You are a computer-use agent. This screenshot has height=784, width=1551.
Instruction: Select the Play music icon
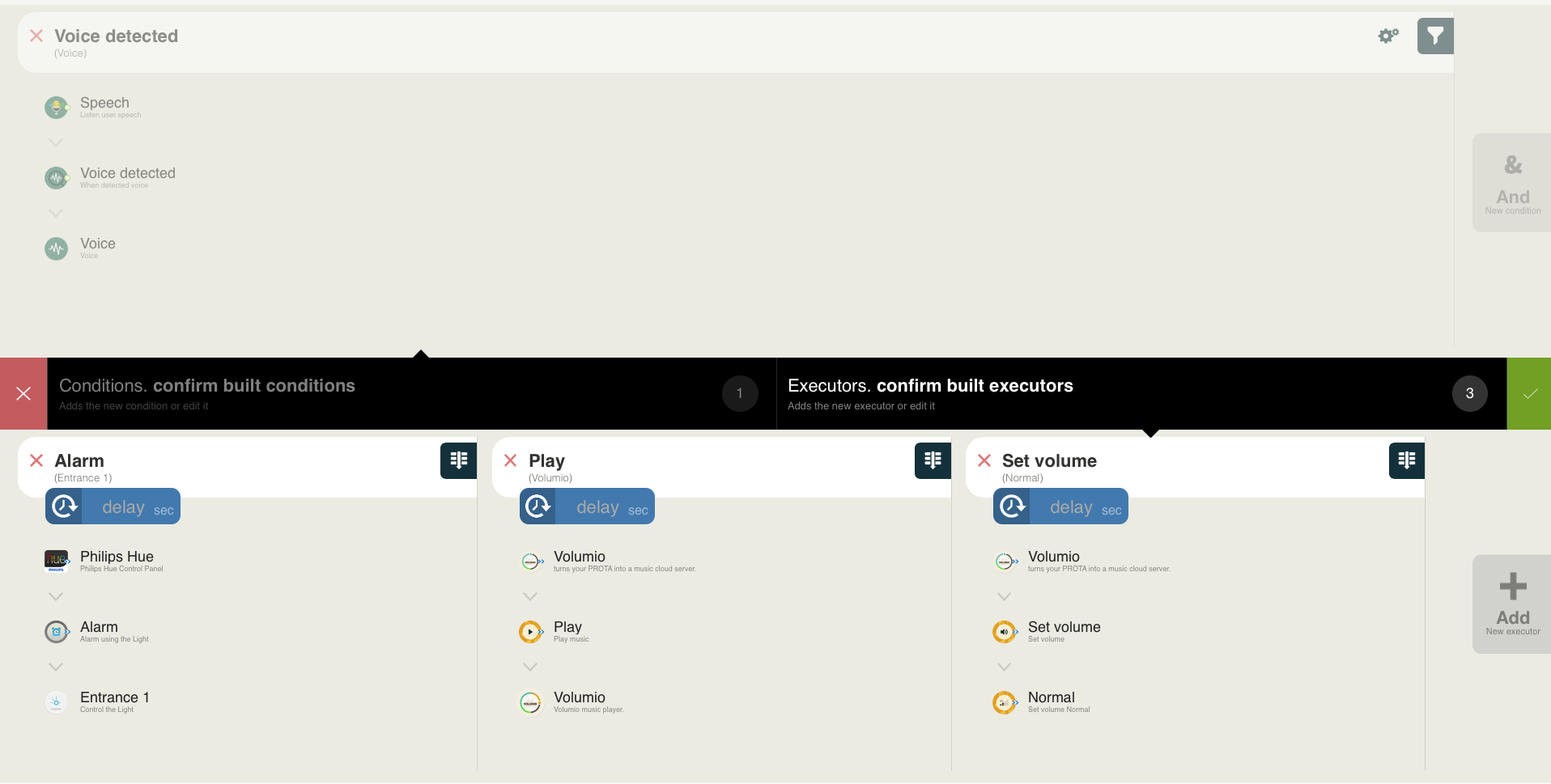coord(531,631)
